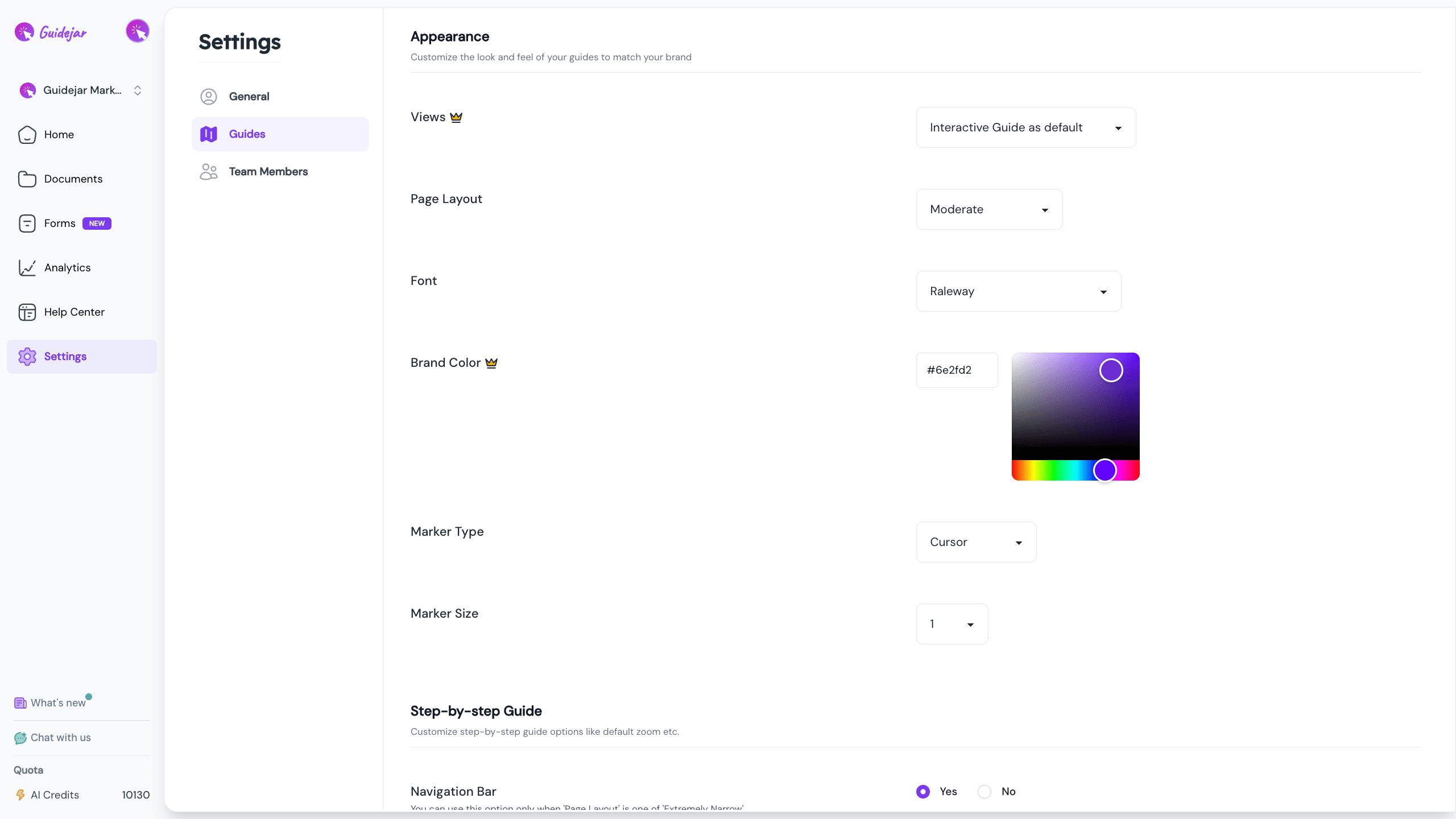Open the Forms menu item
1456x819 pixels.
[60, 224]
